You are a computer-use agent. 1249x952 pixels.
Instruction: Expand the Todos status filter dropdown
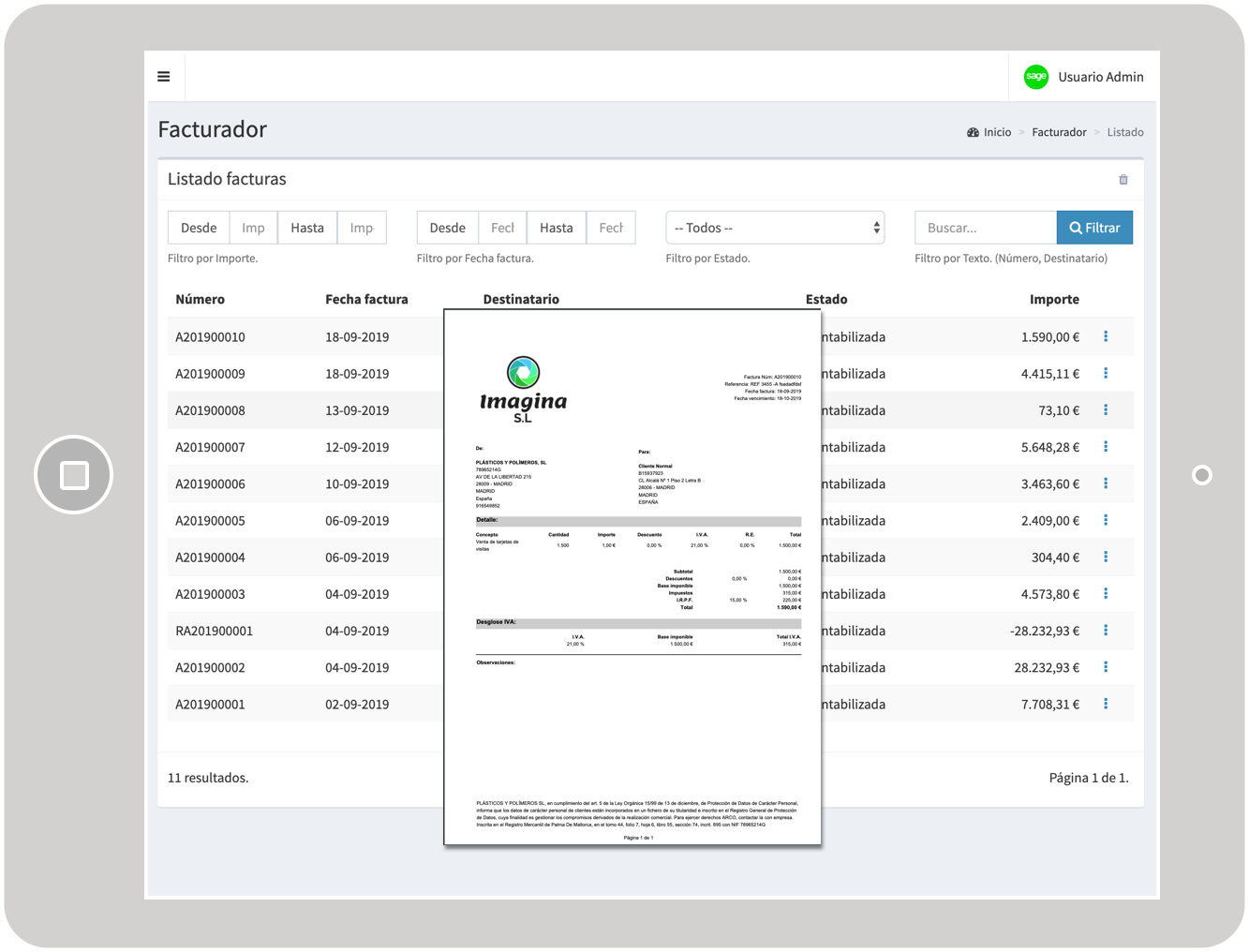tap(775, 228)
